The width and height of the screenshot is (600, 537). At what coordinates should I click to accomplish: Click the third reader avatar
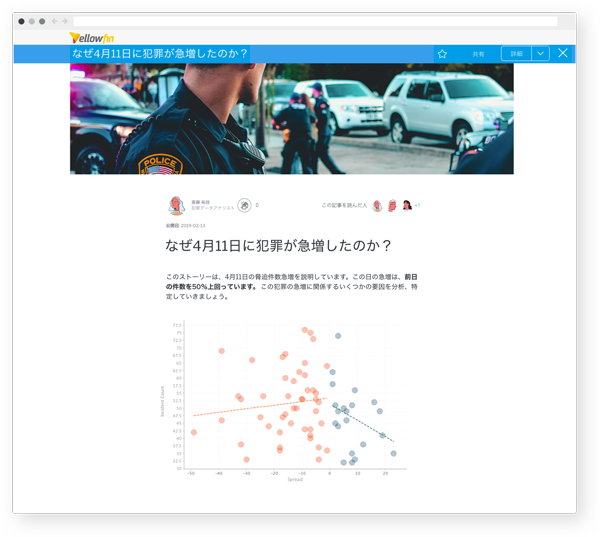(406, 206)
